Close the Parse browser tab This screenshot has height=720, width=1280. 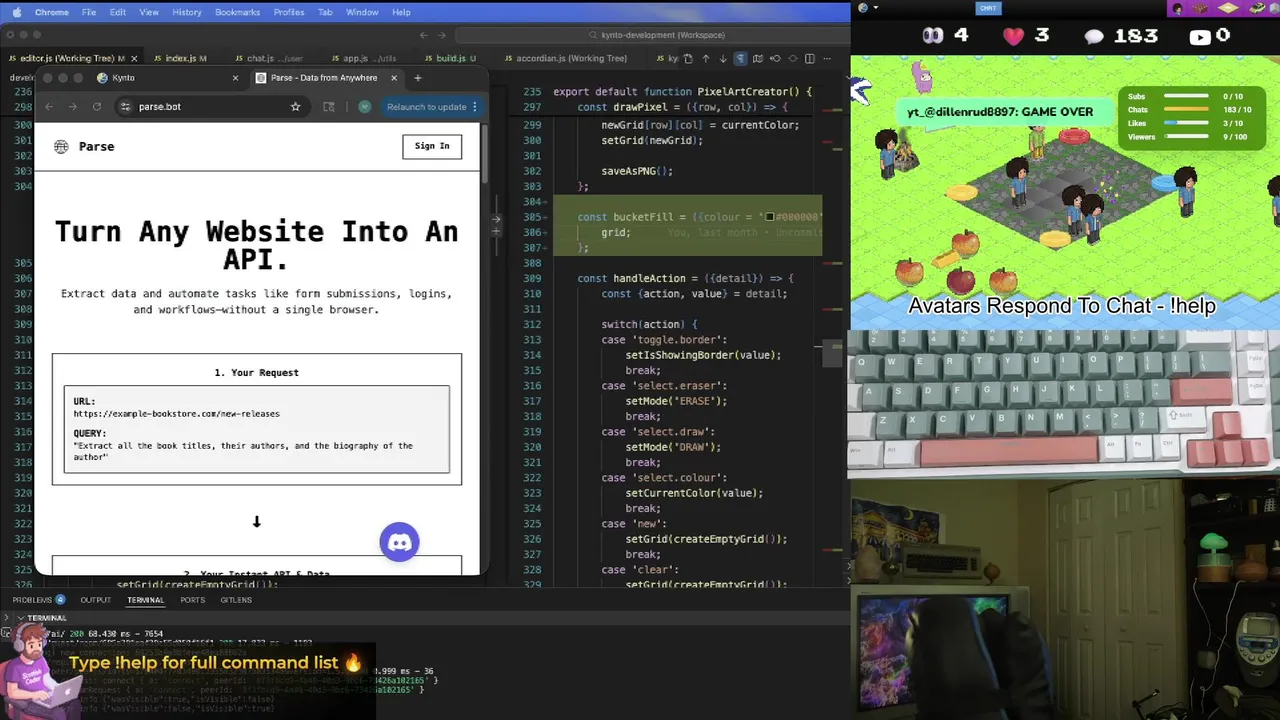tap(394, 78)
